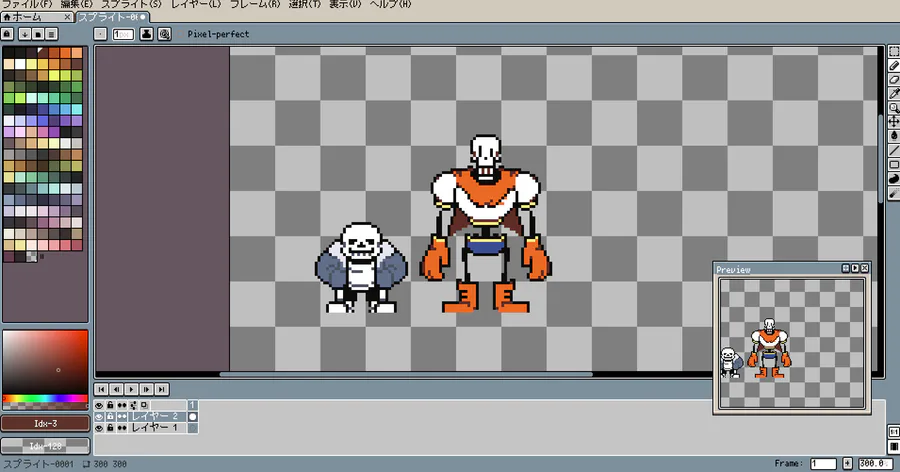This screenshot has height=472, width=900.
Task: Open the 表示(V) menu
Action: pyautogui.click(x=345, y=4)
